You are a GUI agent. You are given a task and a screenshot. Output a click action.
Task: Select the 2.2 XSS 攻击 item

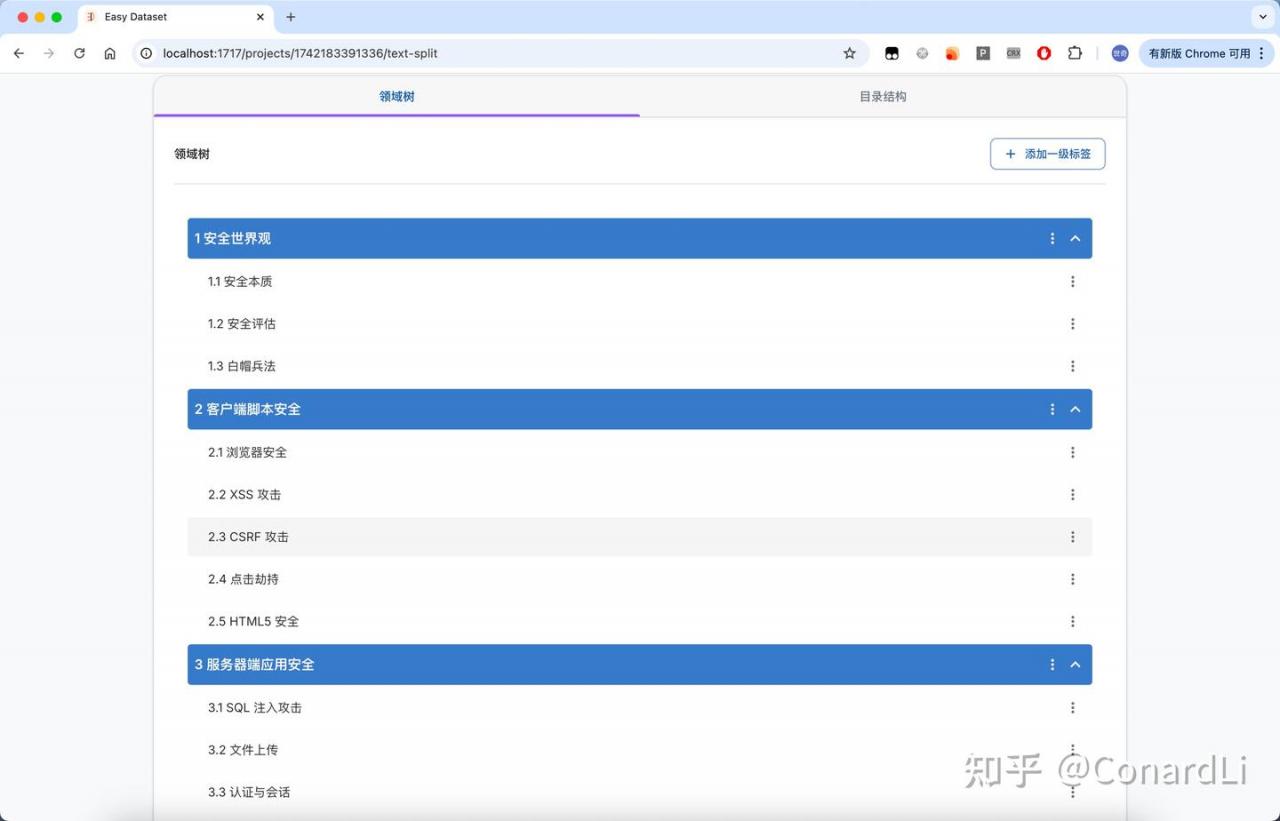pyautogui.click(x=640, y=494)
